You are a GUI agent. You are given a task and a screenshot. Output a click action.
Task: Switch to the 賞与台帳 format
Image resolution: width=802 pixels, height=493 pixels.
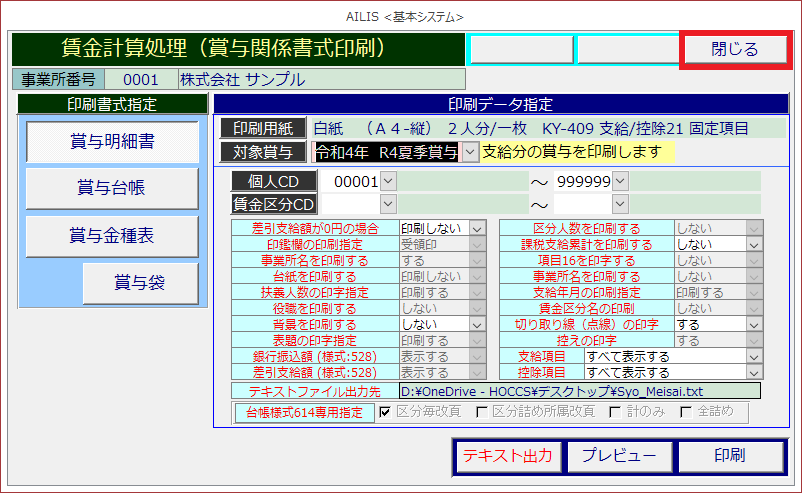point(112,188)
